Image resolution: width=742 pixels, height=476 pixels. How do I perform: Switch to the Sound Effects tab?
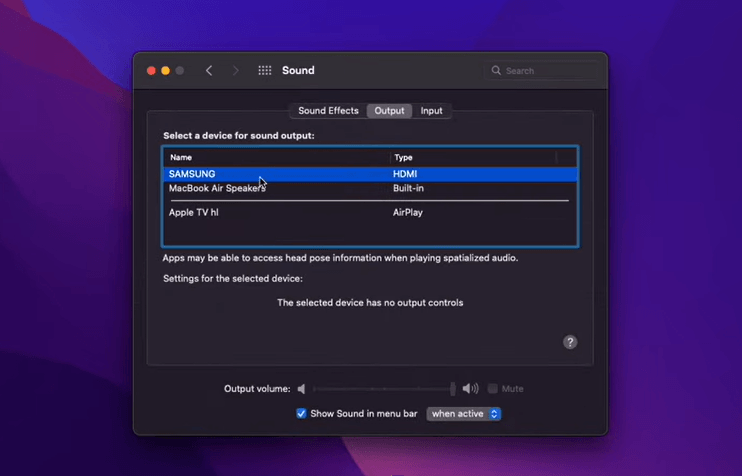coord(328,111)
